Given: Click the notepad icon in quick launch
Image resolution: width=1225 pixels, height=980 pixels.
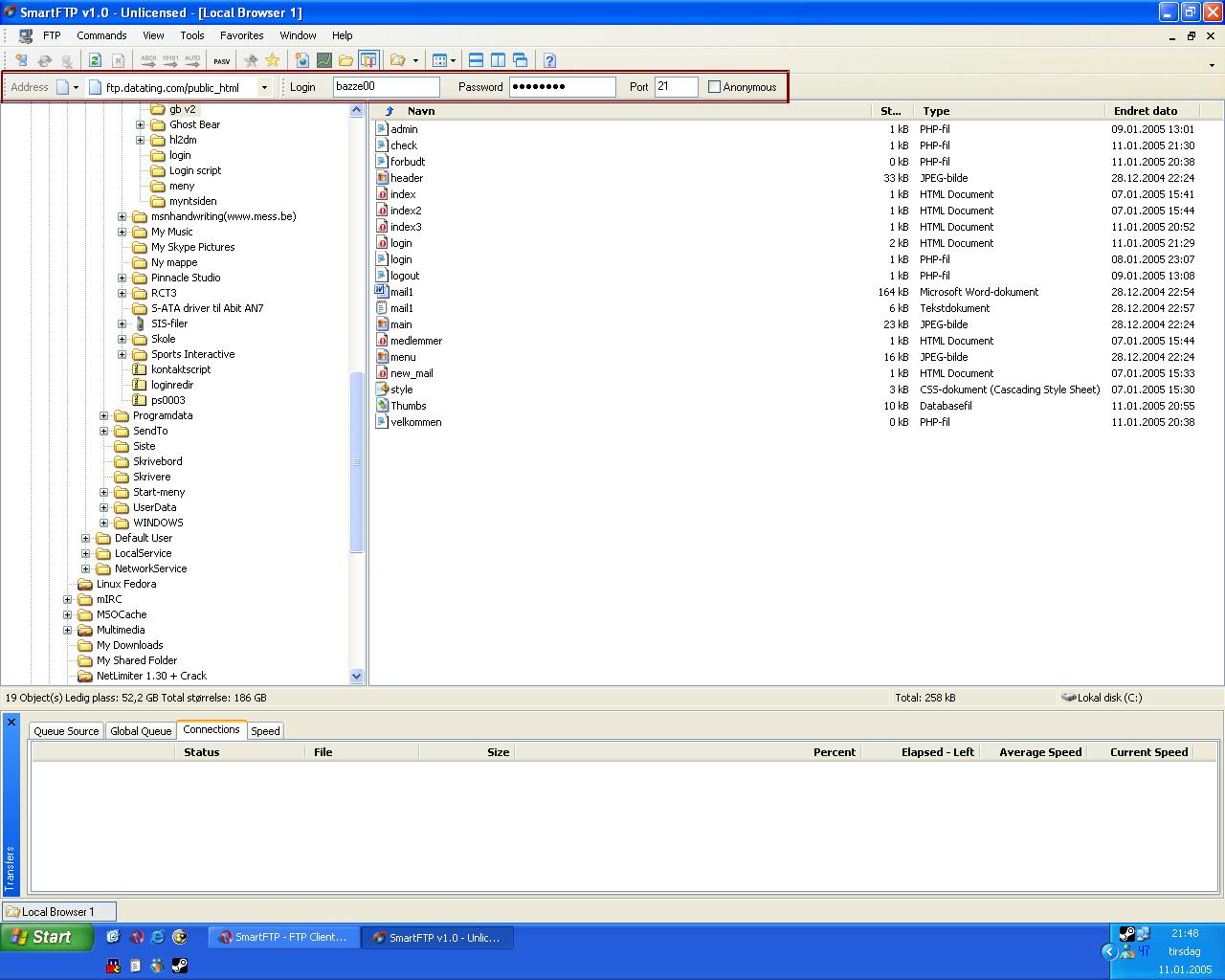Looking at the screenshot, I should (135, 966).
